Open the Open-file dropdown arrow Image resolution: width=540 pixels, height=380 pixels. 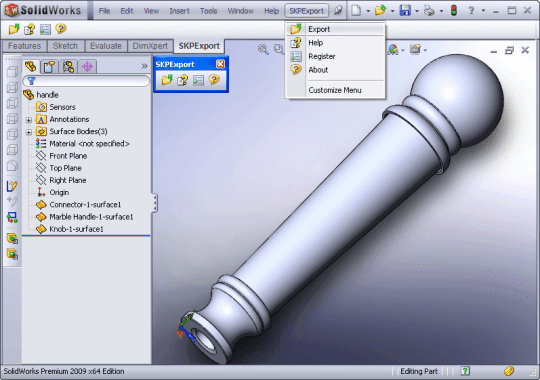[392, 11]
